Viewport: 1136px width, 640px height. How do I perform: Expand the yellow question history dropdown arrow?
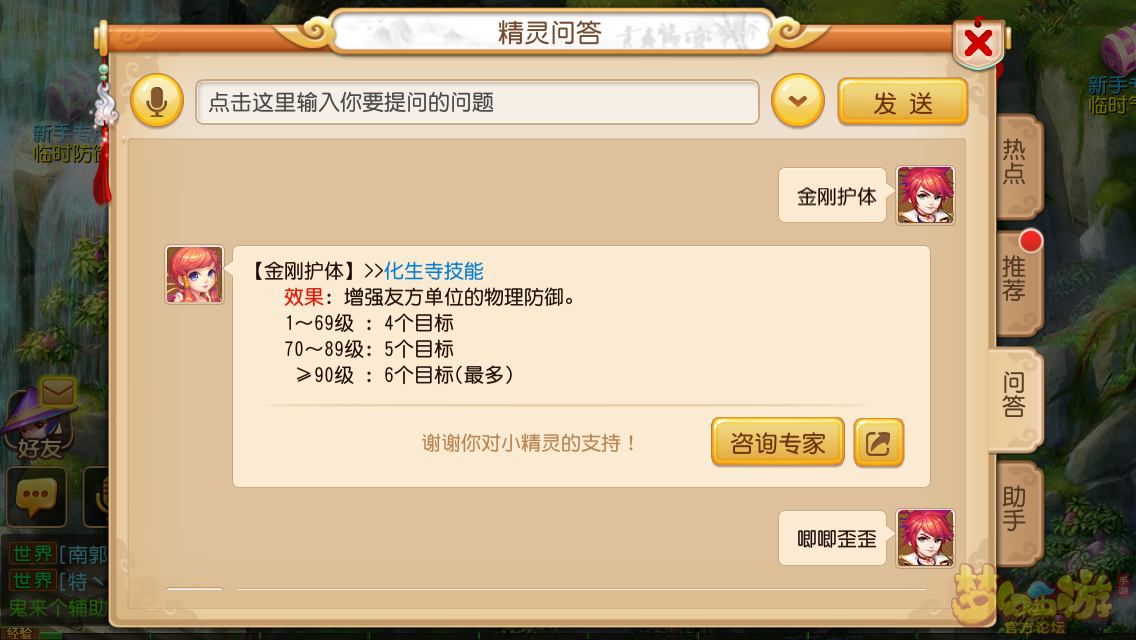point(798,101)
